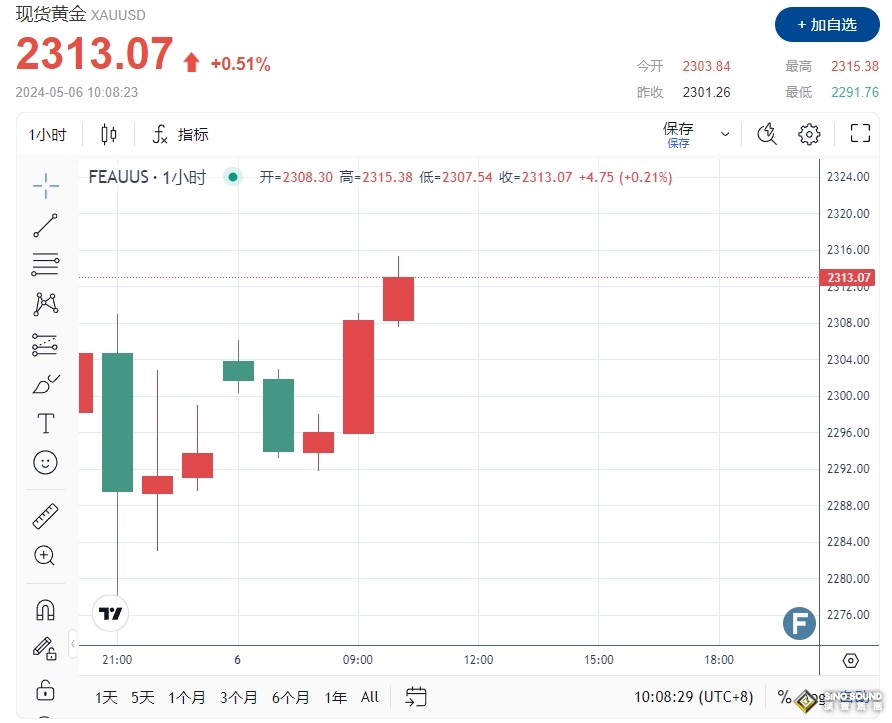Enable magnet snapping mode
This screenshot has height=723, width=892.
pos(45,609)
